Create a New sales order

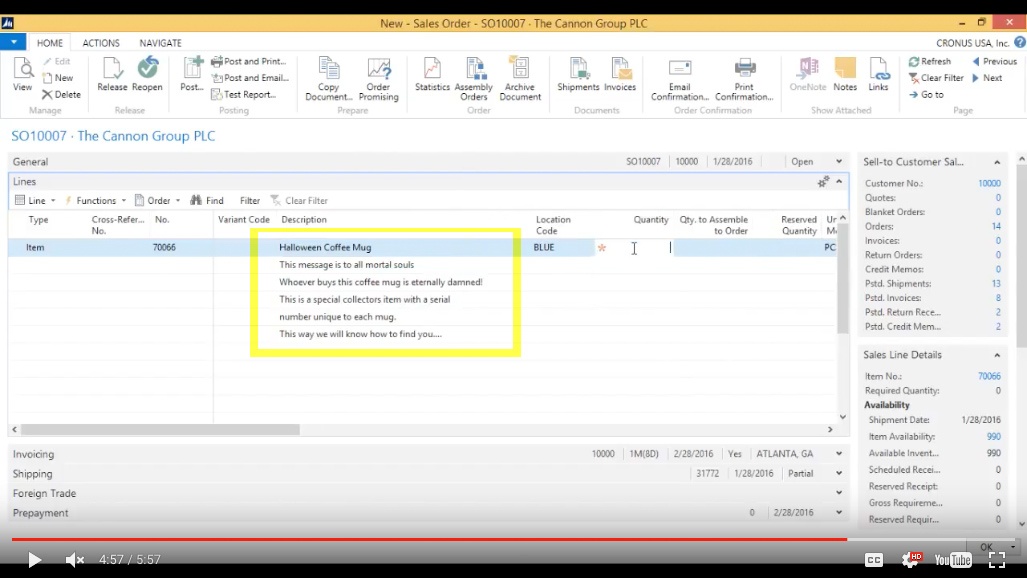pos(58,78)
